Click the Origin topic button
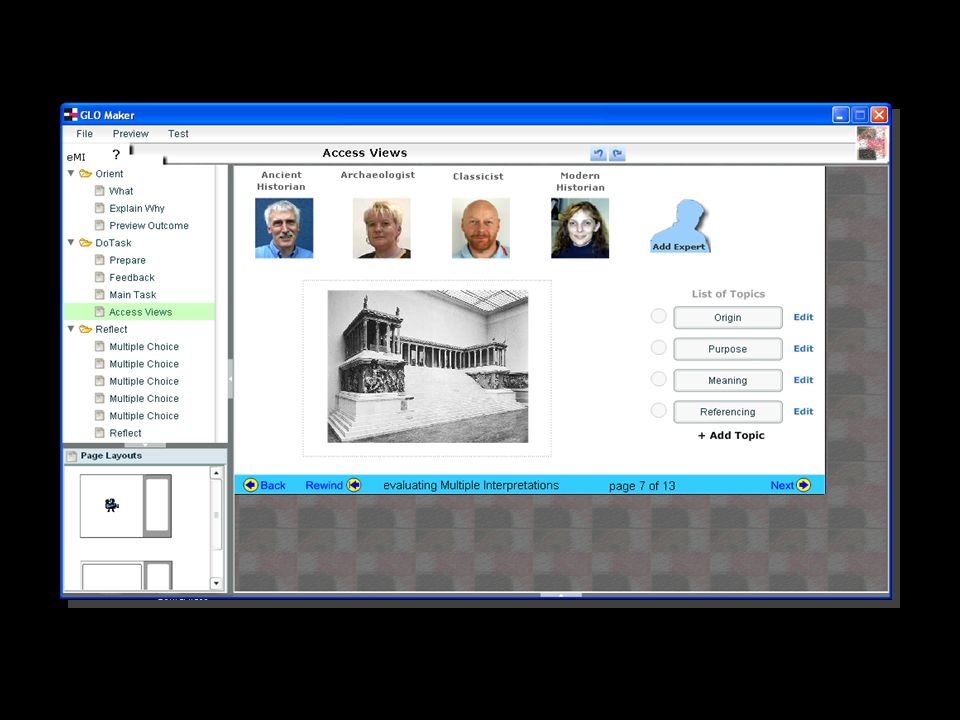The width and height of the screenshot is (960, 720). (728, 318)
